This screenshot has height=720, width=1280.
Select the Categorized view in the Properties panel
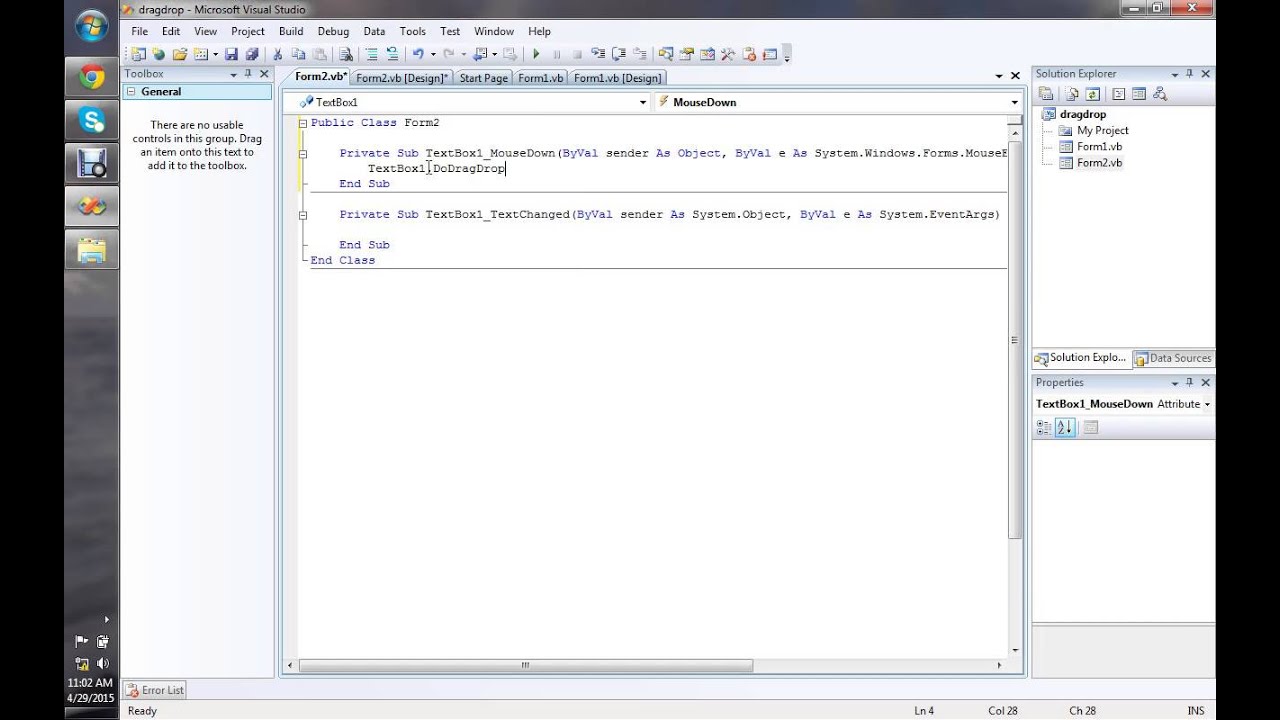coord(1044,427)
